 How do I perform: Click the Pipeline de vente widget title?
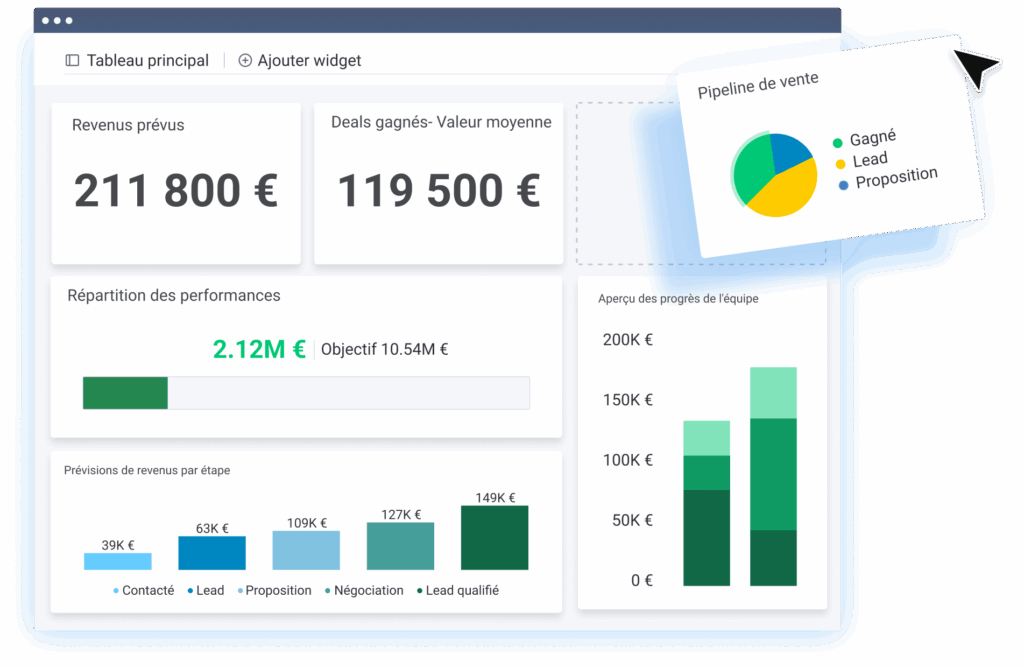click(x=758, y=86)
